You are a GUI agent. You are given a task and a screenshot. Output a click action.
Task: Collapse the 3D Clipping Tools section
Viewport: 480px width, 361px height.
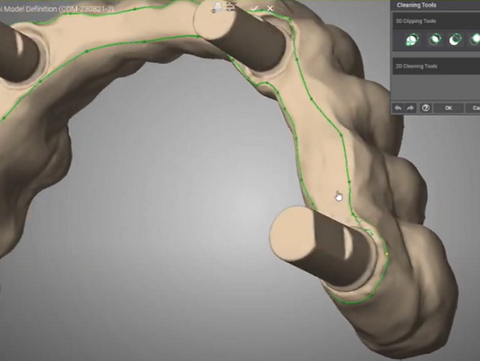tap(436, 21)
